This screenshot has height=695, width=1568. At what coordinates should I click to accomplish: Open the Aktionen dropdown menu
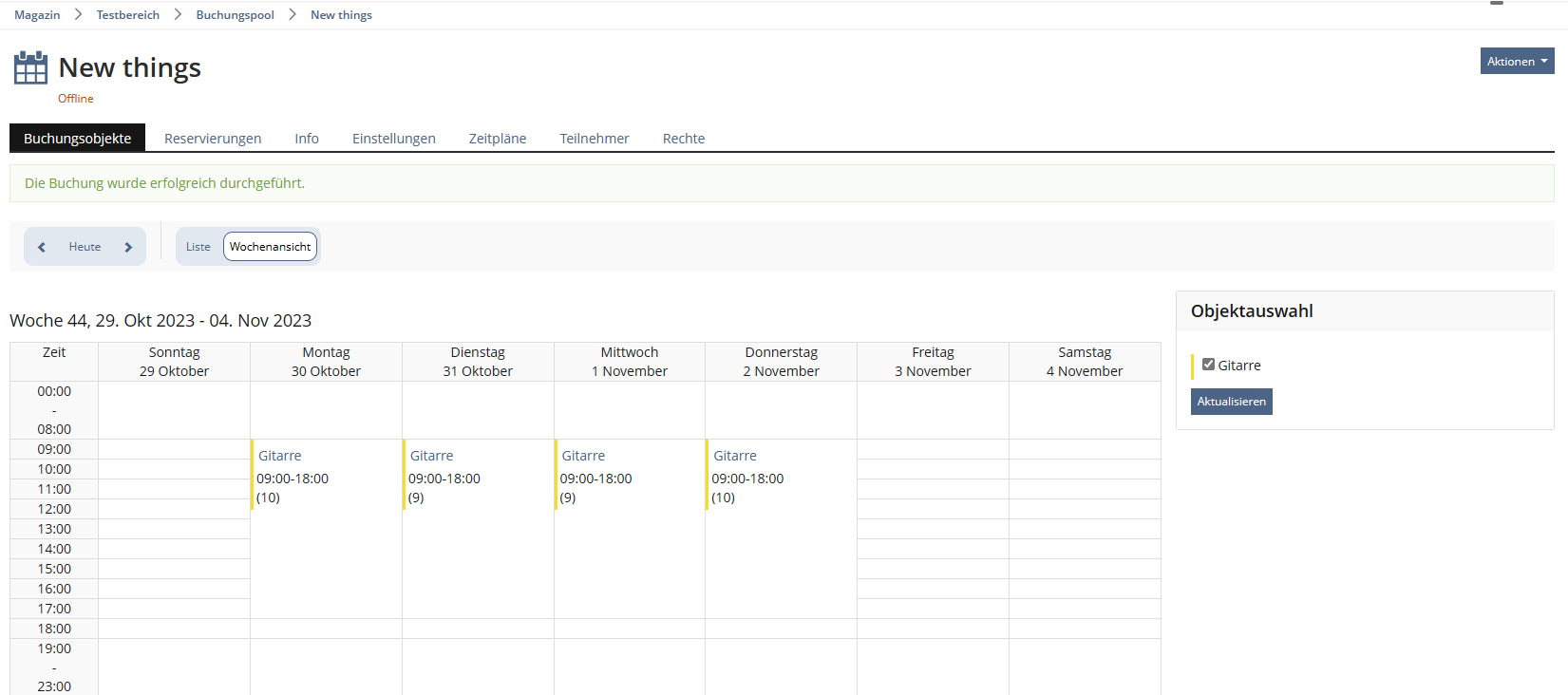click(x=1517, y=61)
